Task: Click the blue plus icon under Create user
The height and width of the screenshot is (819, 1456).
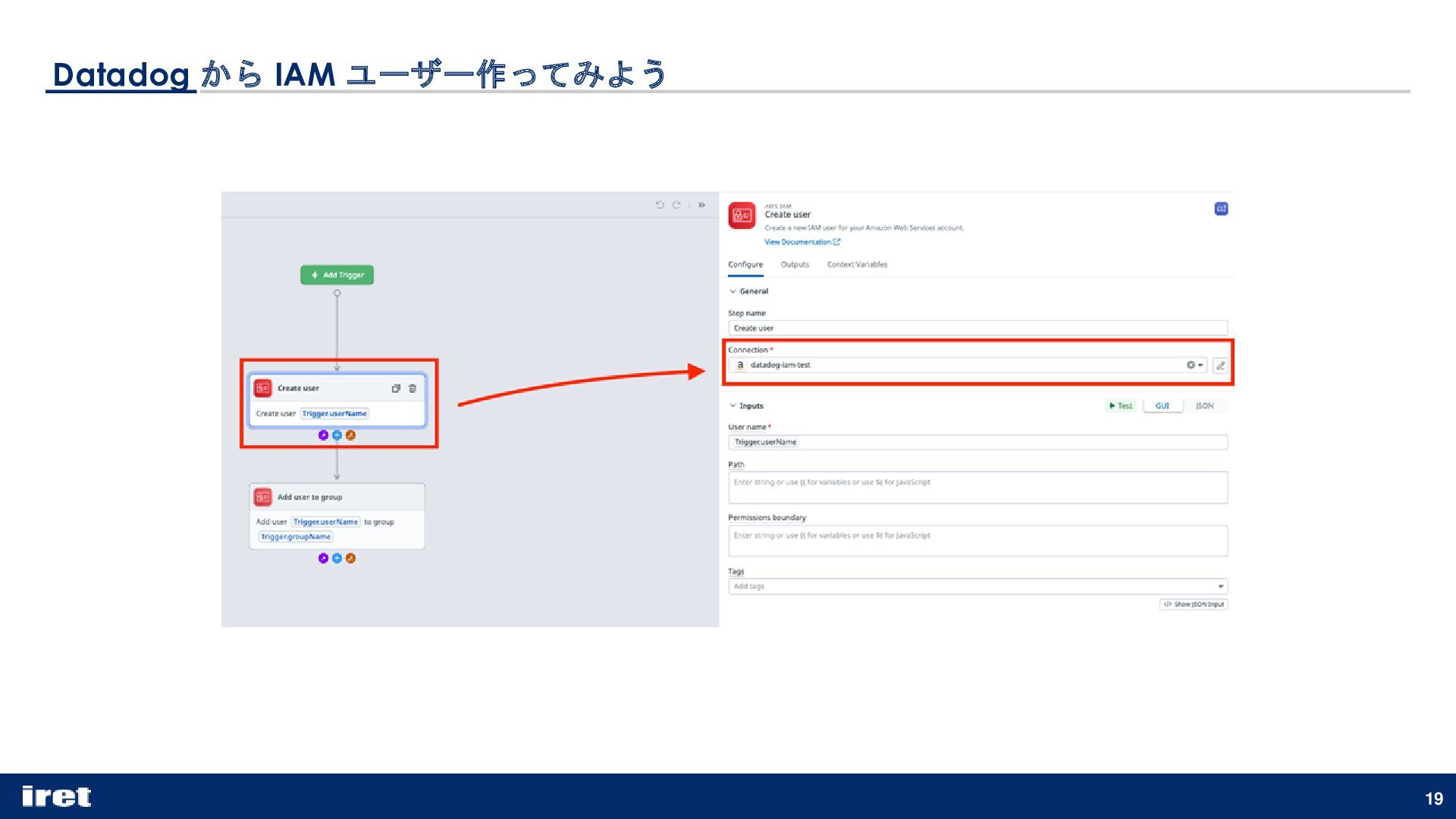Action: [x=337, y=435]
